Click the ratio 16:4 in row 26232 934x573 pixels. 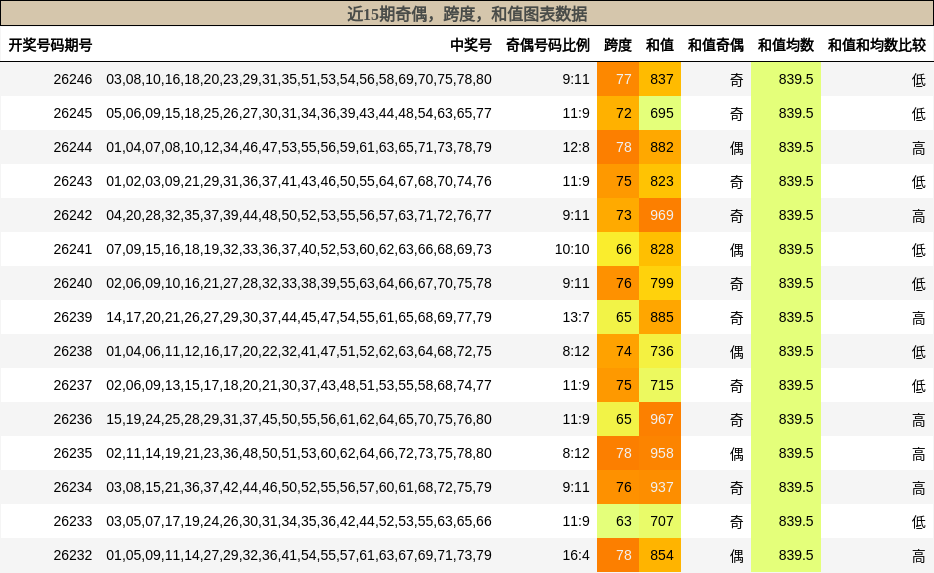point(576,555)
